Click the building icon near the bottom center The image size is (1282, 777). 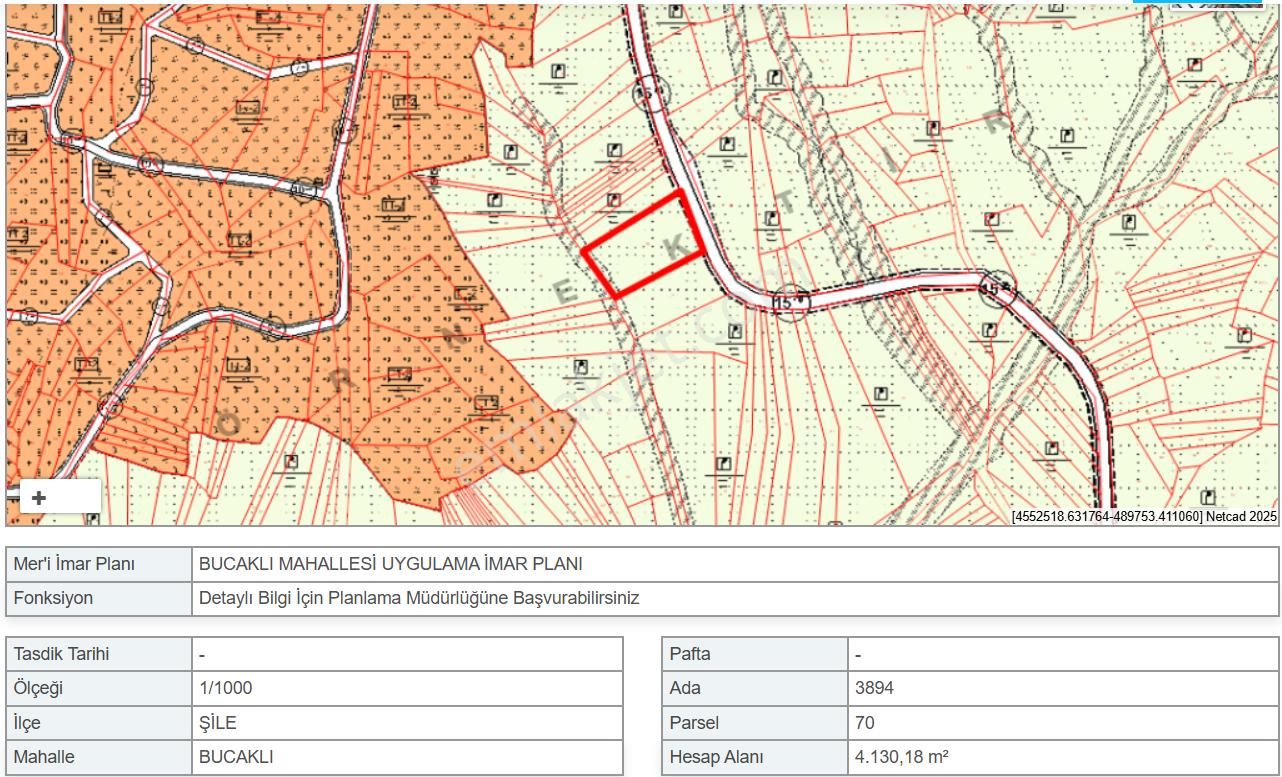tap(724, 465)
